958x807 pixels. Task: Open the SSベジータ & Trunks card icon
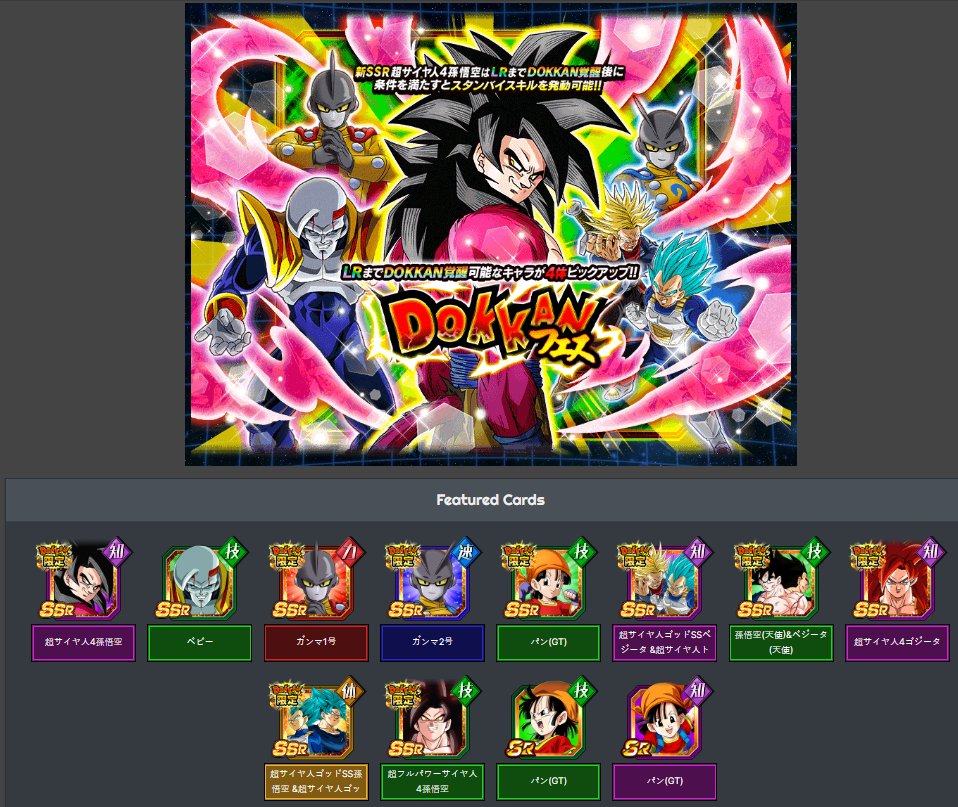click(664, 580)
